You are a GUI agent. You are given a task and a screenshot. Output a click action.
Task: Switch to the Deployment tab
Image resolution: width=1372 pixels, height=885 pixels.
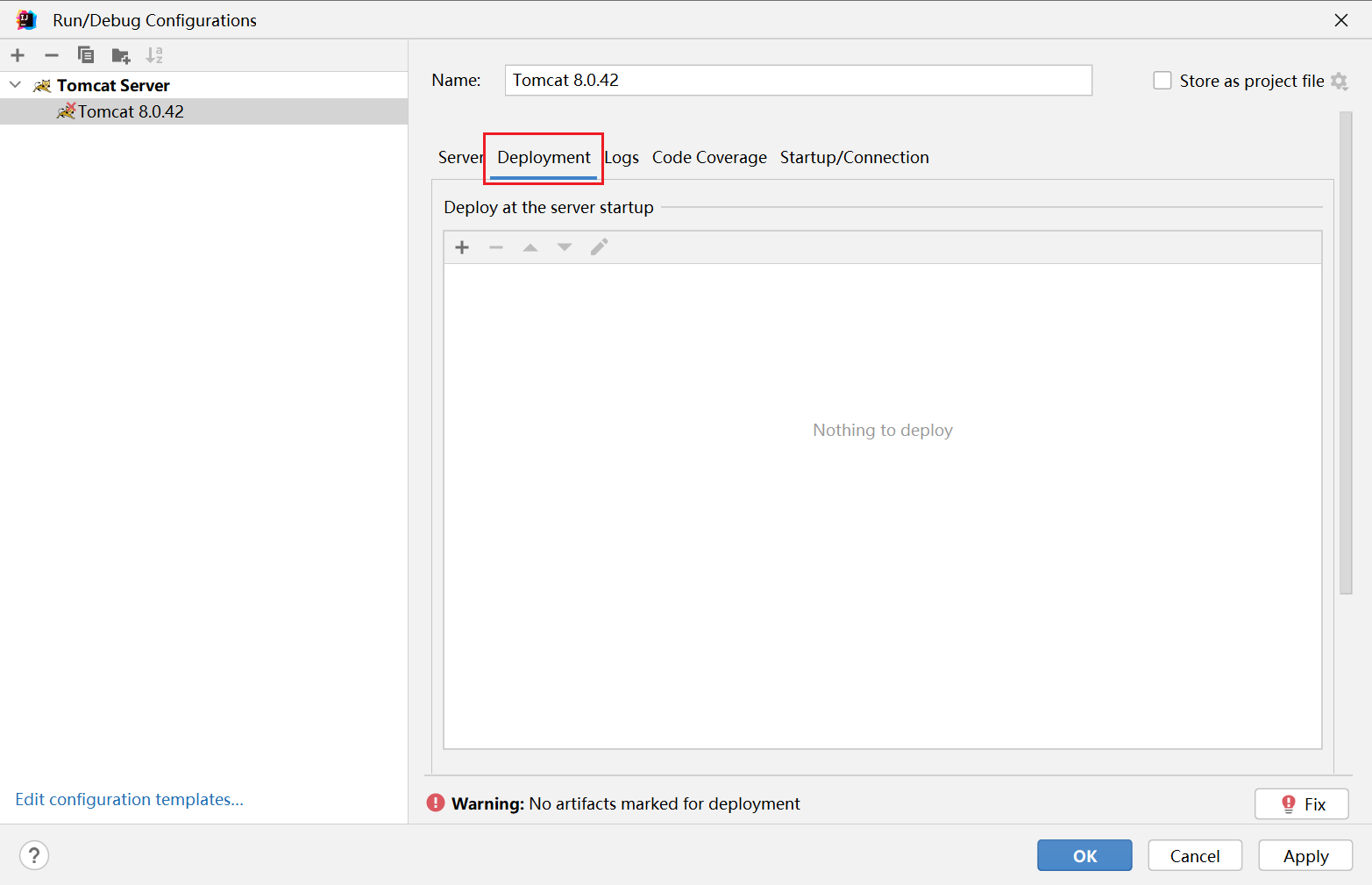(x=544, y=158)
